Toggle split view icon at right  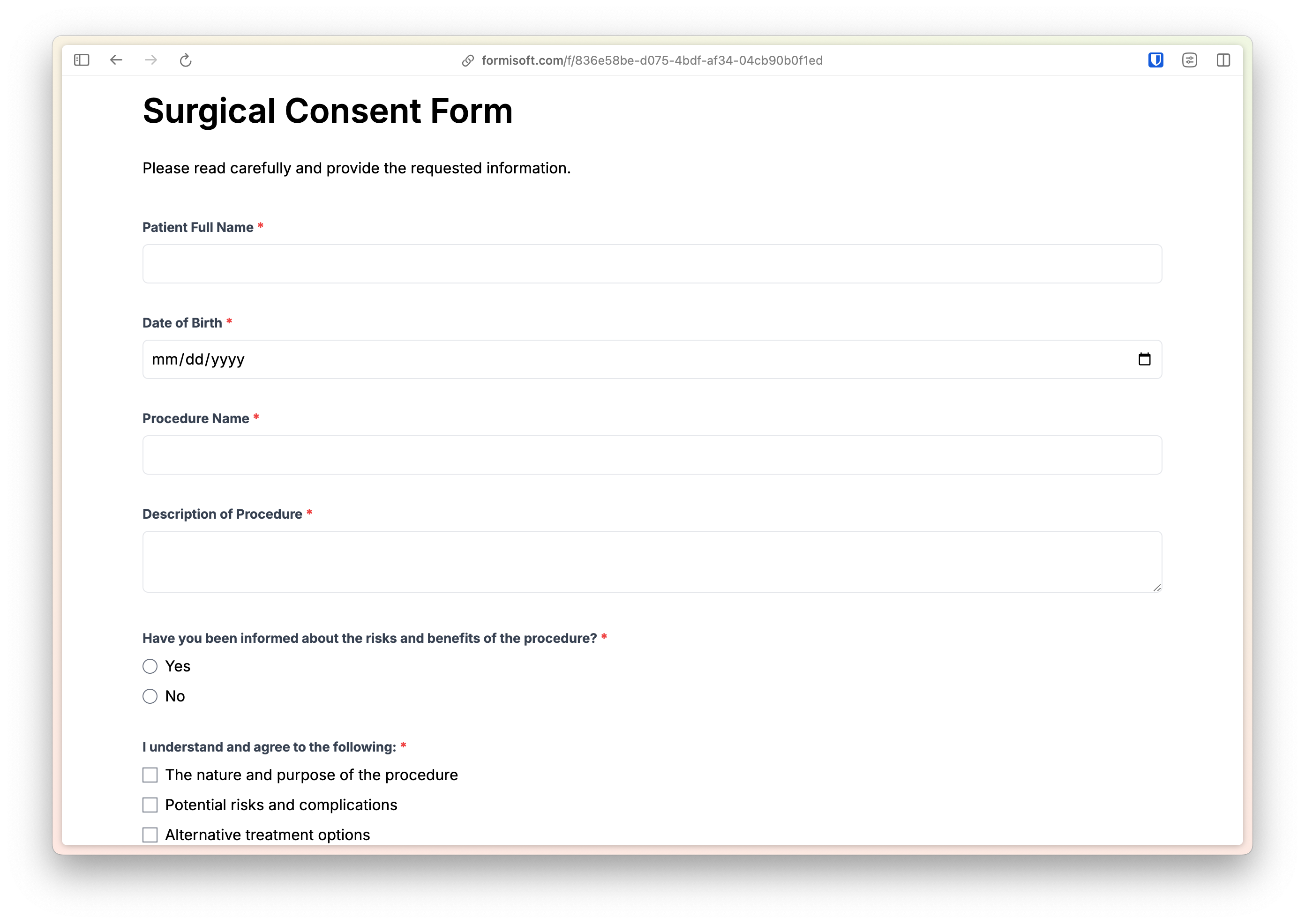pyautogui.click(x=1223, y=60)
